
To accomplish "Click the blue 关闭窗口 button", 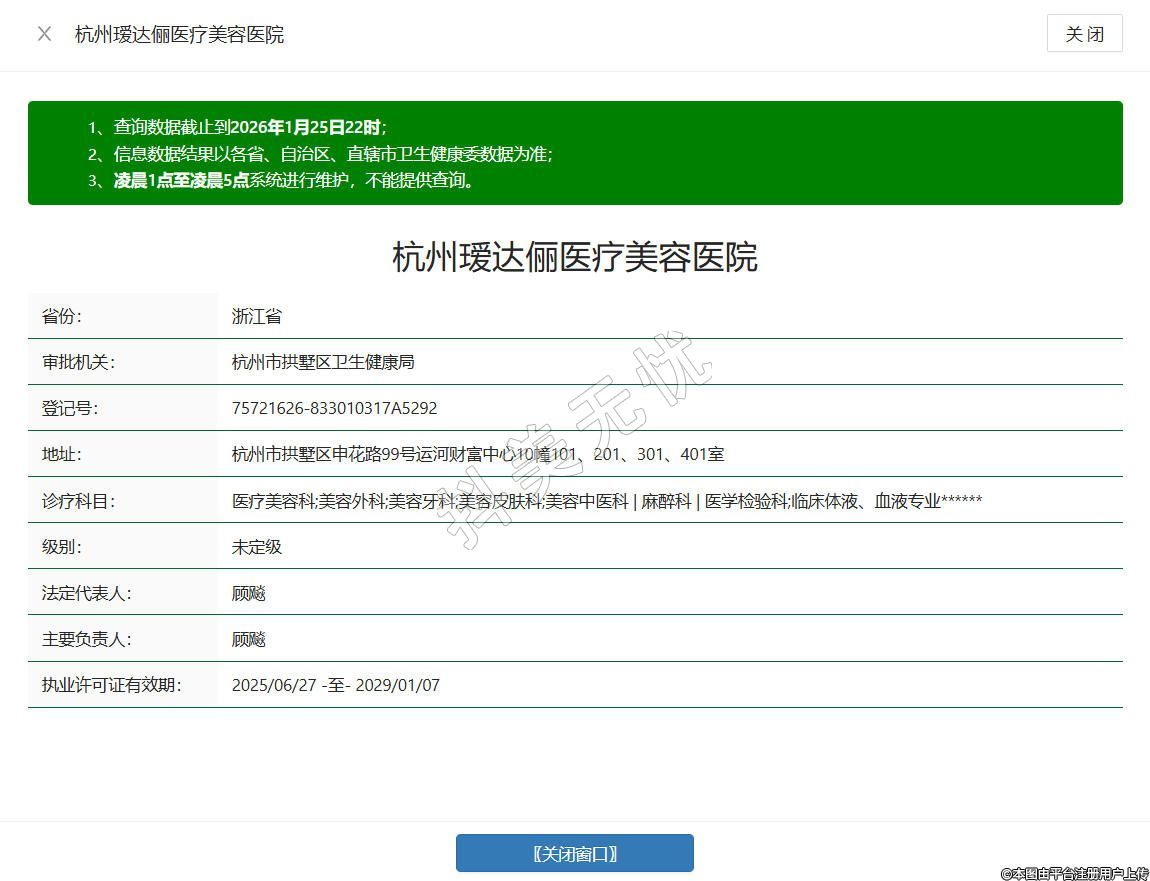I will [574, 853].
